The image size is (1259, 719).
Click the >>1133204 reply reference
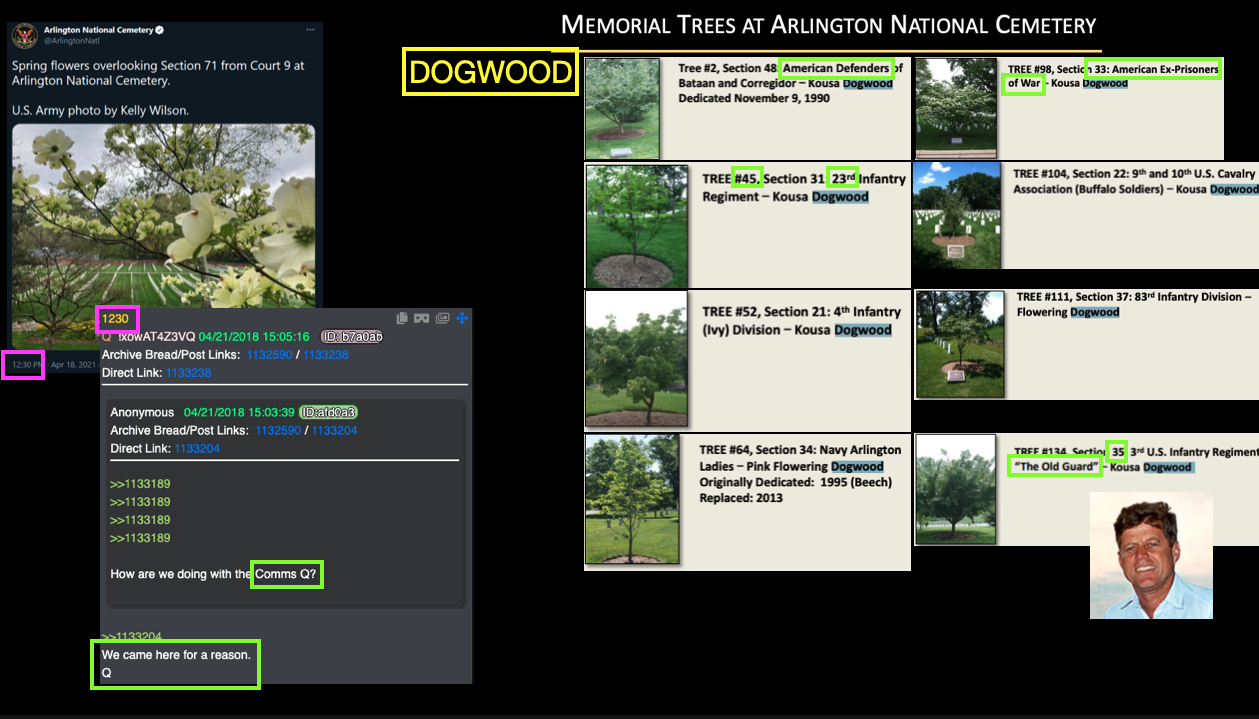(x=131, y=636)
